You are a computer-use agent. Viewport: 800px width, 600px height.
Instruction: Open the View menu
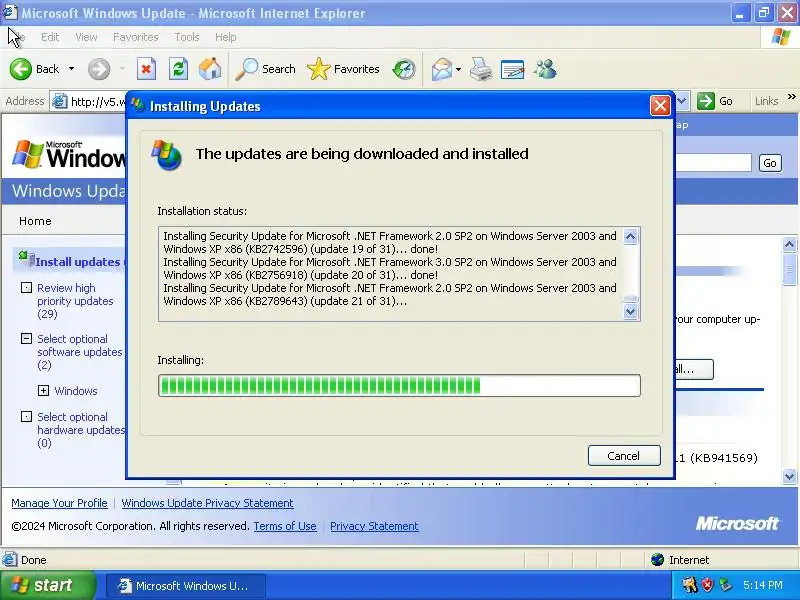tap(86, 37)
